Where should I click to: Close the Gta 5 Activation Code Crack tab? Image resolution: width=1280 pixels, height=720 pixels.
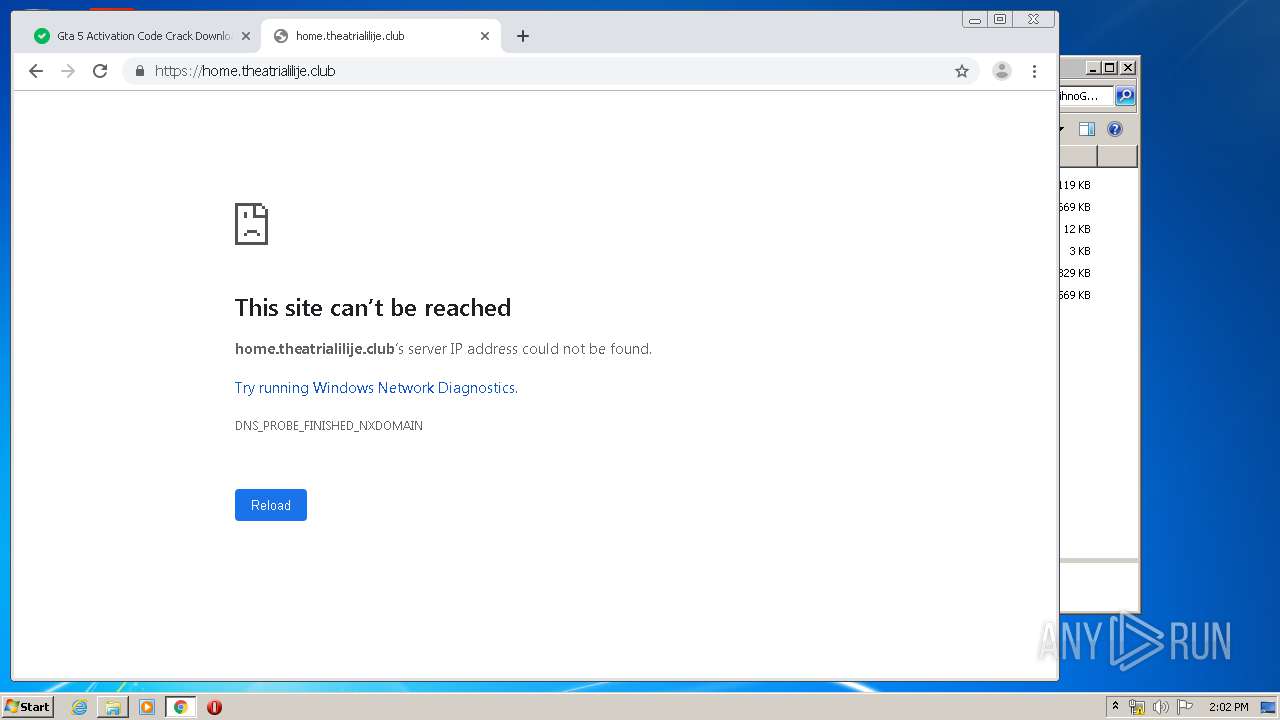click(246, 36)
